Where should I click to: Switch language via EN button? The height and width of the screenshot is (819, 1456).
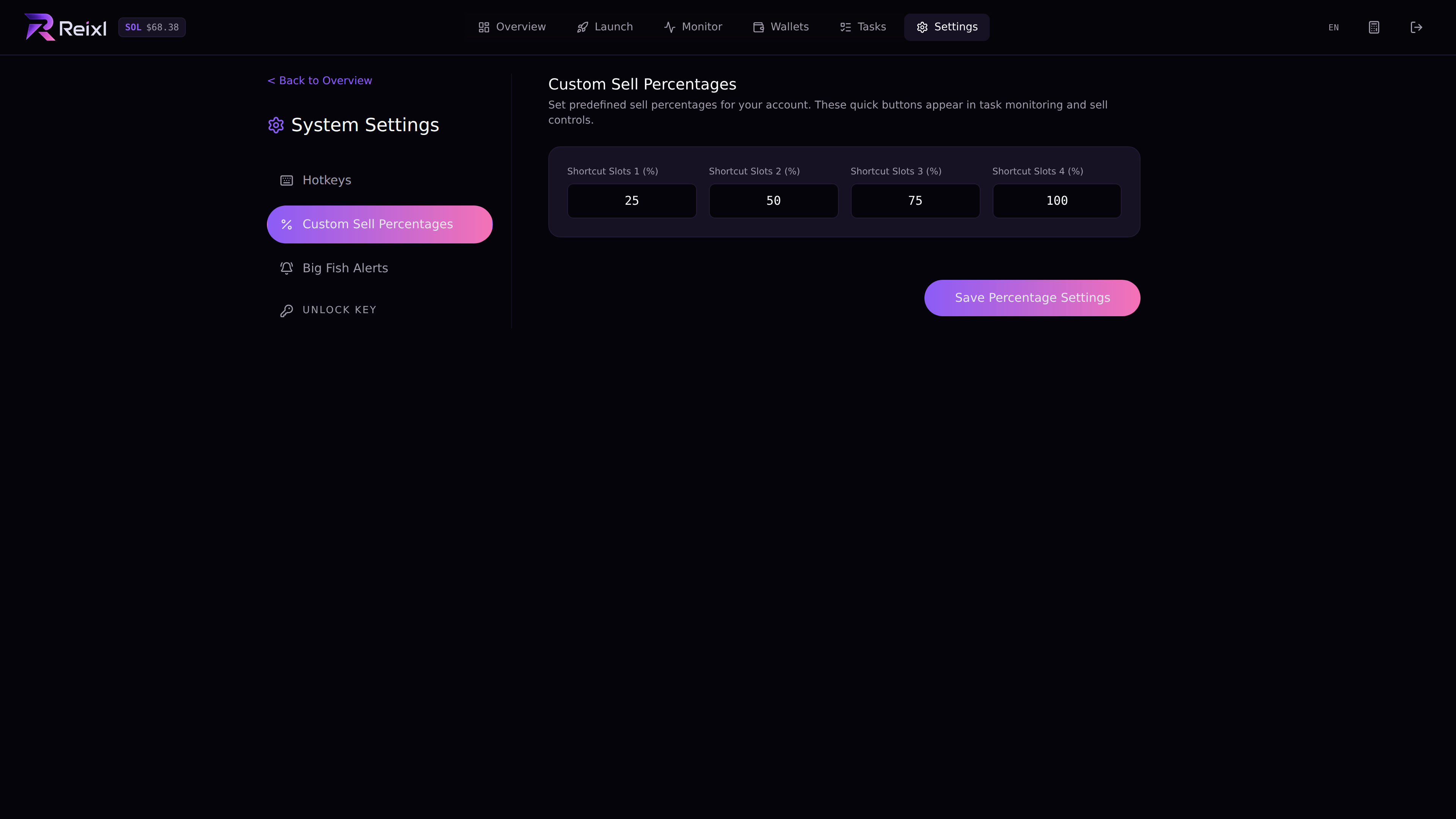(1334, 27)
